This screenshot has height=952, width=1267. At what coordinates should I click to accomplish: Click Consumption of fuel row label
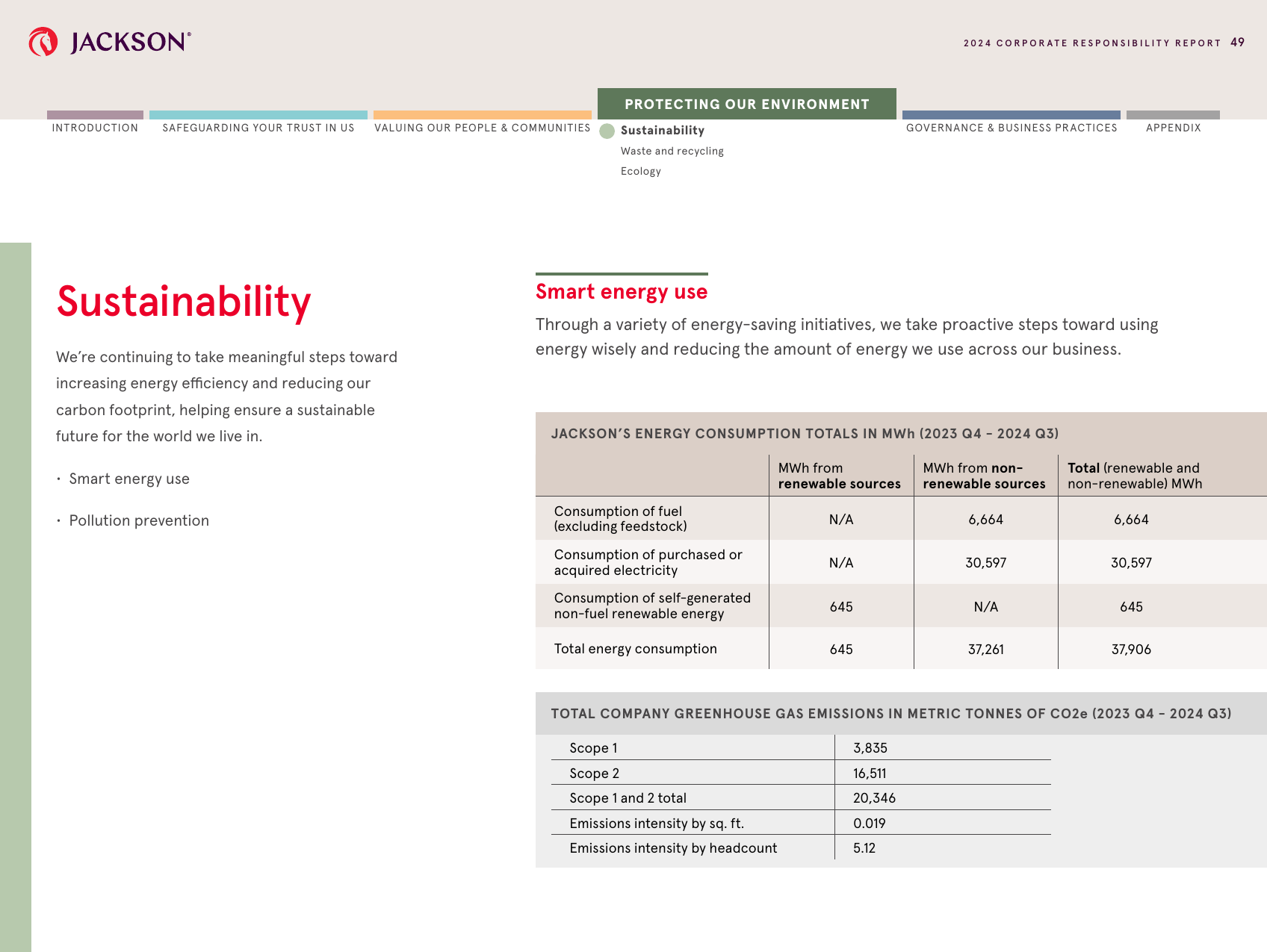click(x=620, y=518)
